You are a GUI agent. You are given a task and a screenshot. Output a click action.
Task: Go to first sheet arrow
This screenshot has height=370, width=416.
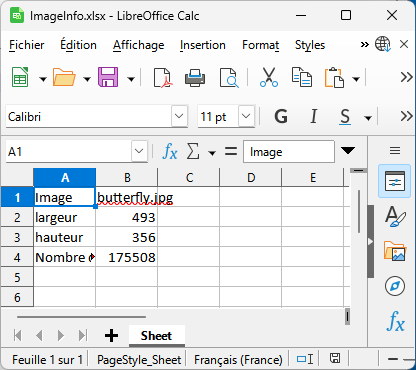pos(18,335)
